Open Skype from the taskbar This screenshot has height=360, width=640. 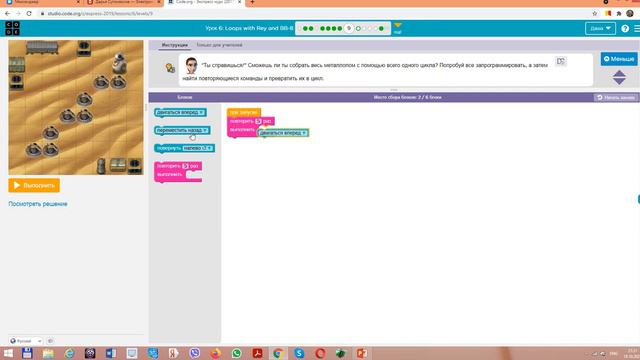coord(299,353)
